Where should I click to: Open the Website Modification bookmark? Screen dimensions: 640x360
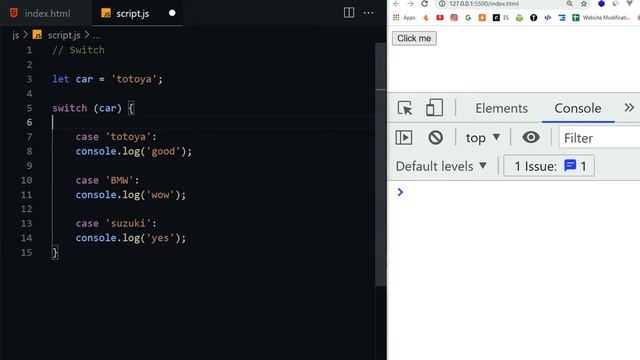tap(601, 18)
